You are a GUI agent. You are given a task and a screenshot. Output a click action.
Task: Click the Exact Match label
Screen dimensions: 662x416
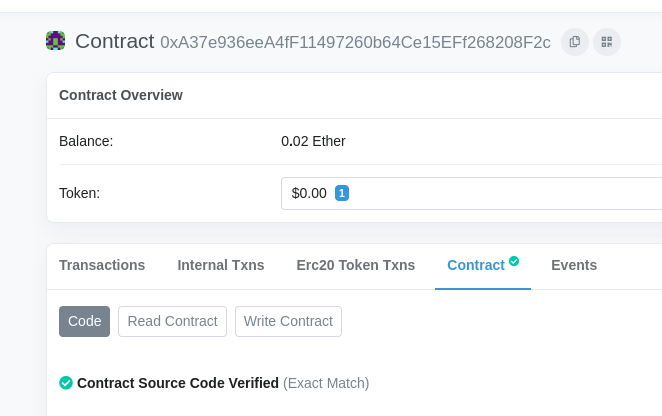[x=326, y=383]
